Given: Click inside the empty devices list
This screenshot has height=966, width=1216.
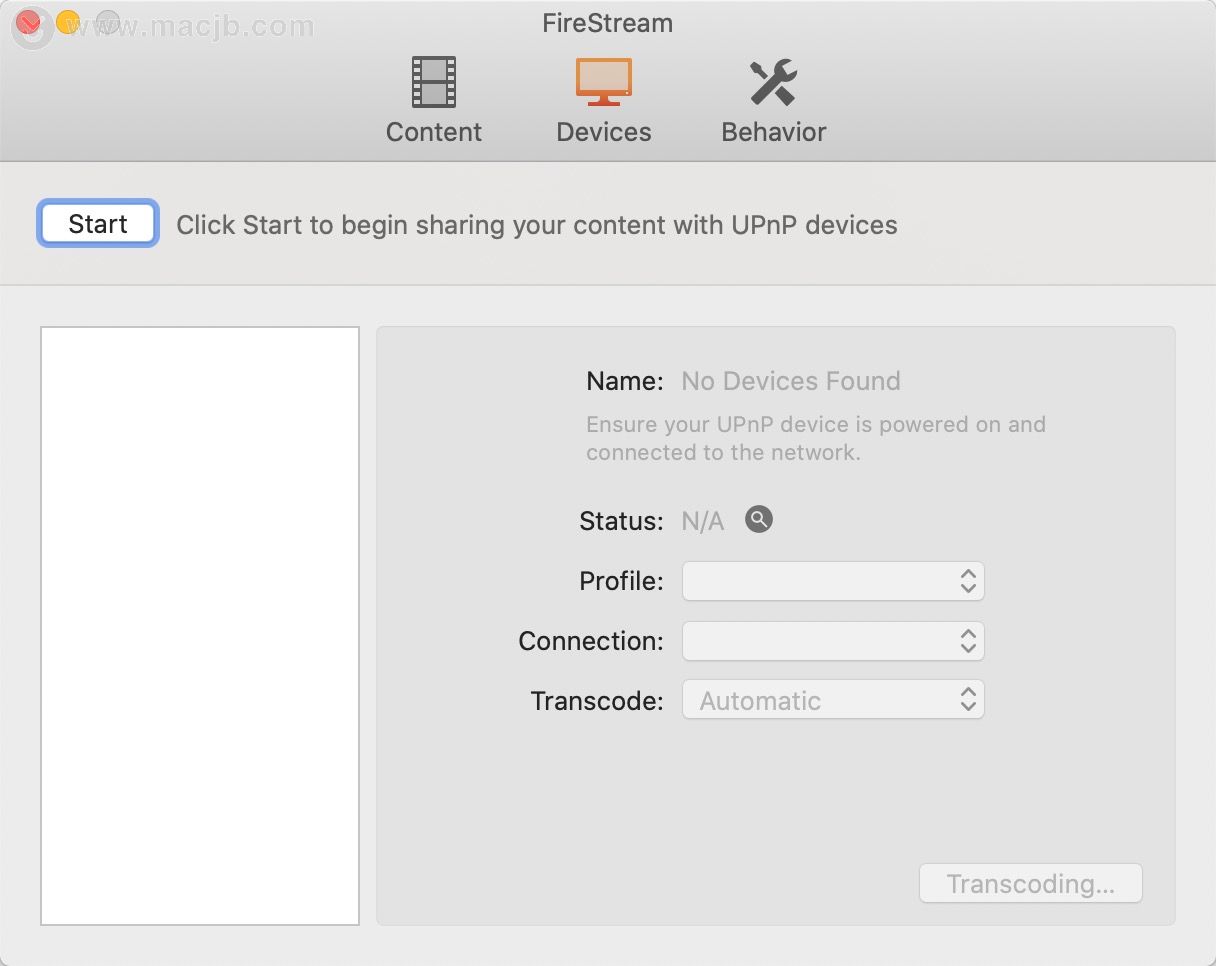Looking at the screenshot, I should pos(200,626).
